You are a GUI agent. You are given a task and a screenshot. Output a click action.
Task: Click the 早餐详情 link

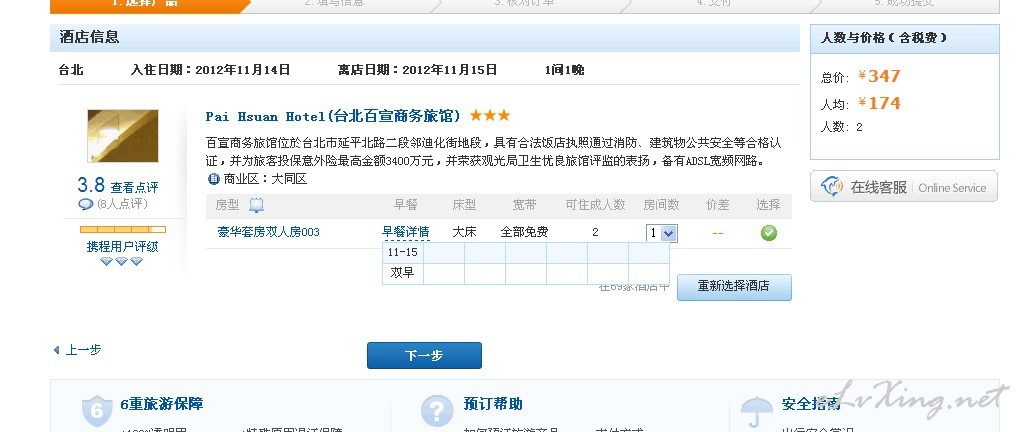tap(405, 232)
